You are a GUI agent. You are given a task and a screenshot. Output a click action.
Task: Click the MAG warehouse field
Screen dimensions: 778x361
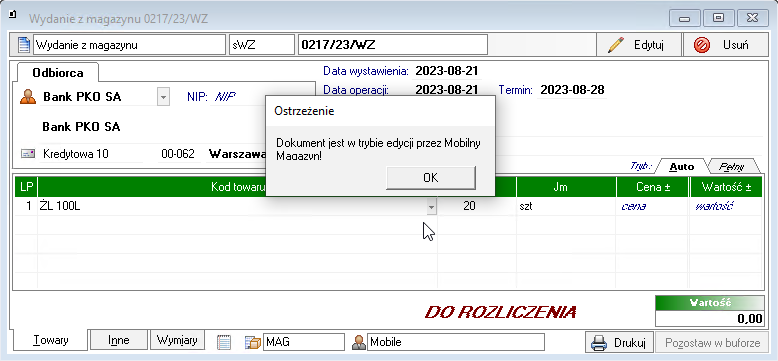304,342
